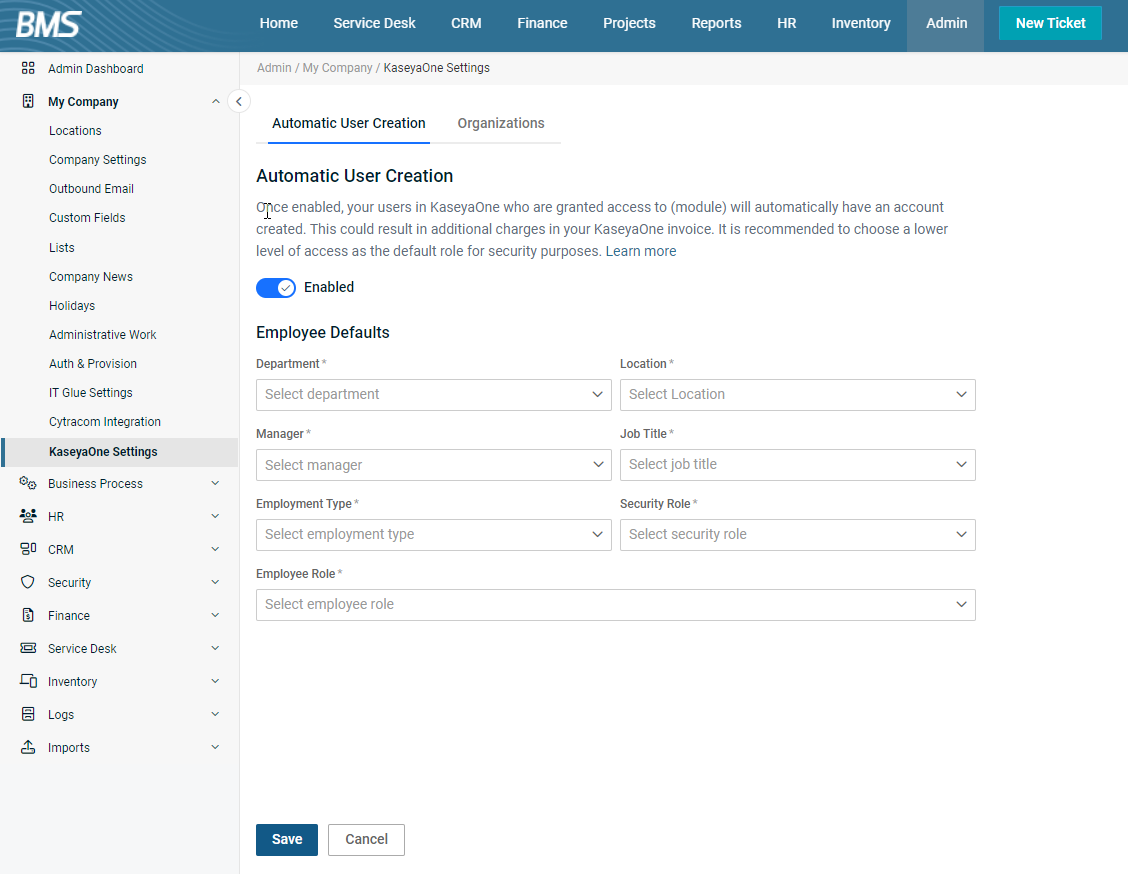Click the Cancel button
Screen dimensions: 1128x874
366,839
